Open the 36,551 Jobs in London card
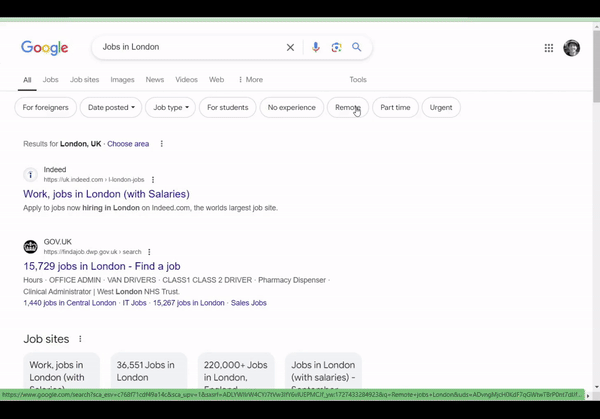Image resolution: width=600 pixels, height=419 pixels. [149, 371]
